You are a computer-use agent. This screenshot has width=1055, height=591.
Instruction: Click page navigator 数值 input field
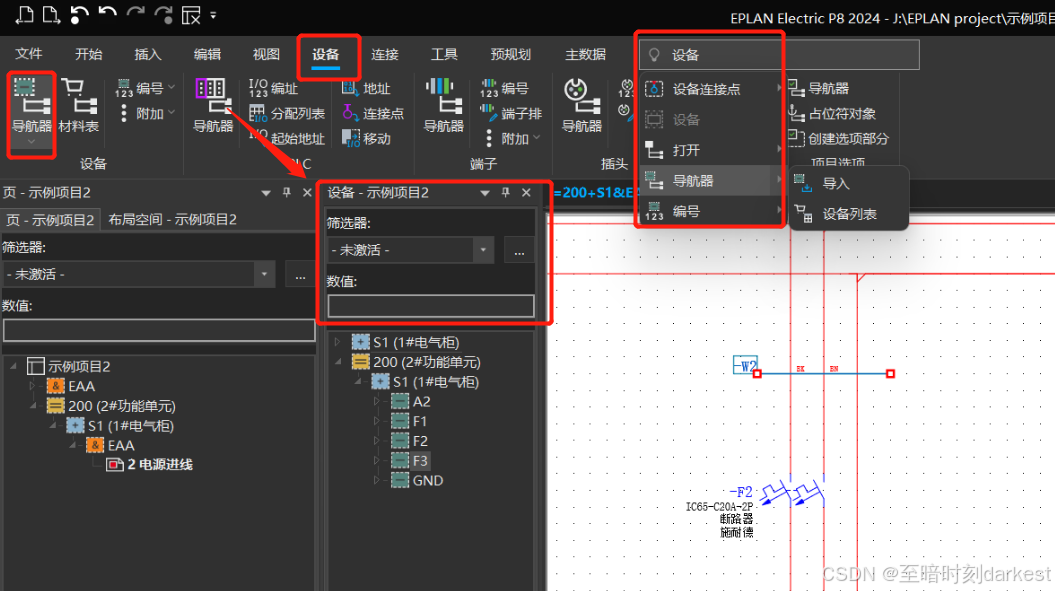(159, 330)
